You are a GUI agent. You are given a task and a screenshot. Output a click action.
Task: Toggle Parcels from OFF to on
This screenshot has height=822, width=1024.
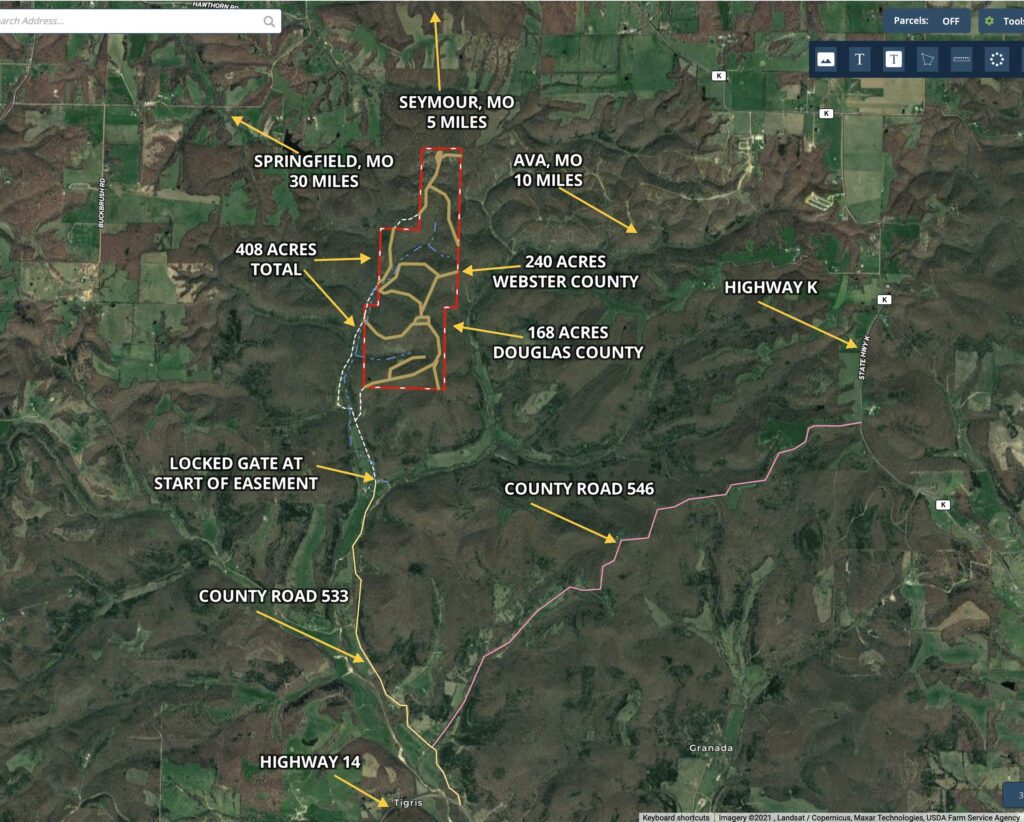[x=927, y=21]
